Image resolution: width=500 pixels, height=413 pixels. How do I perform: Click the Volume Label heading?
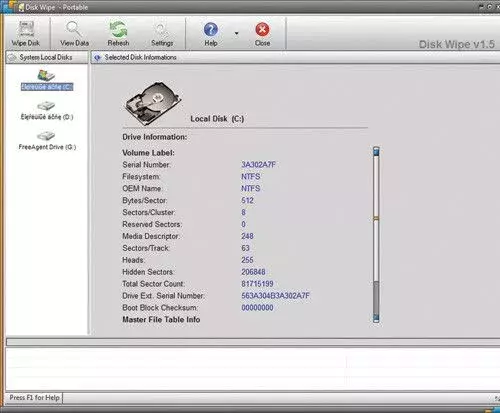(148, 153)
